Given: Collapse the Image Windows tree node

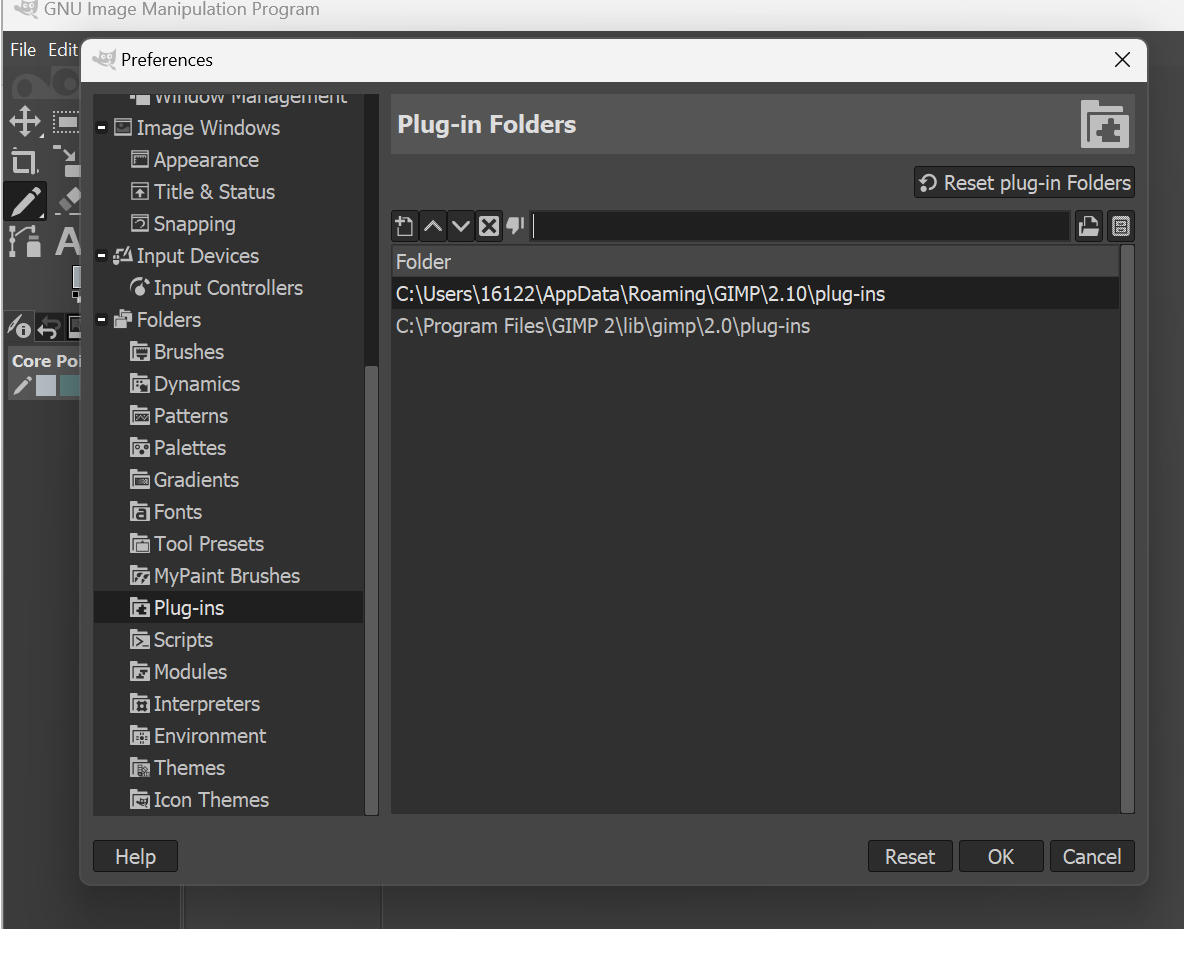Looking at the screenshot, I should [101, 128].
